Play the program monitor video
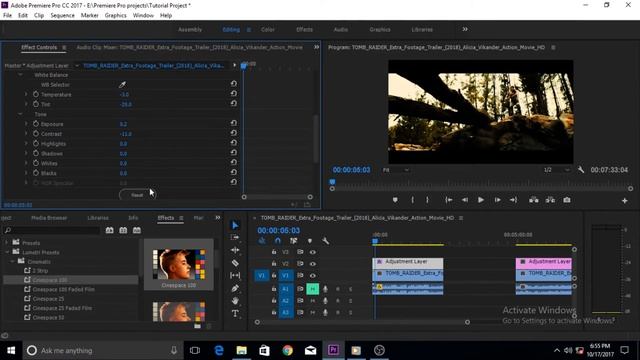 point(481,200)
